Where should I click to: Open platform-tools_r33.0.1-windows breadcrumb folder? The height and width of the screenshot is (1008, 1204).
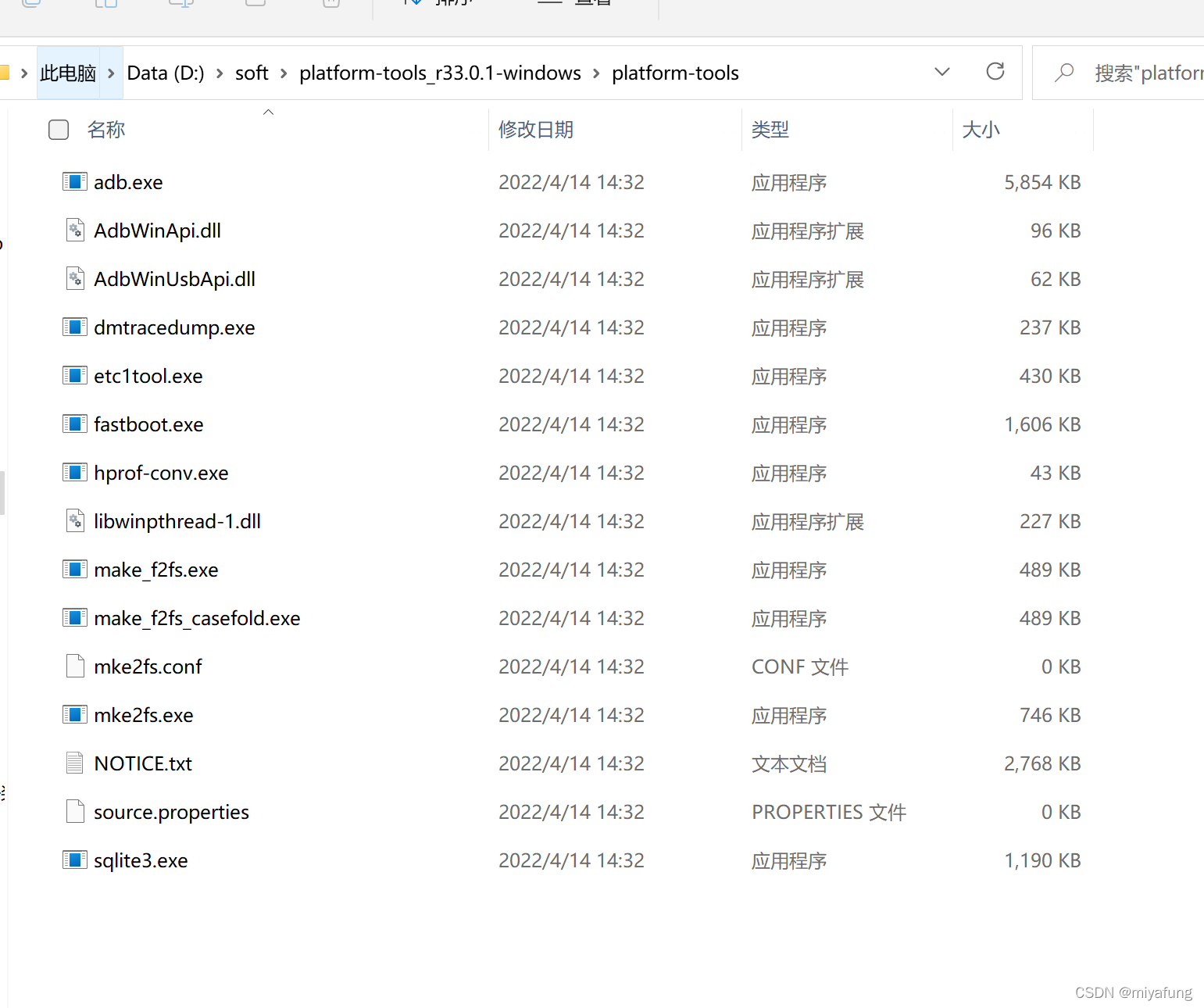pos(440,73)
